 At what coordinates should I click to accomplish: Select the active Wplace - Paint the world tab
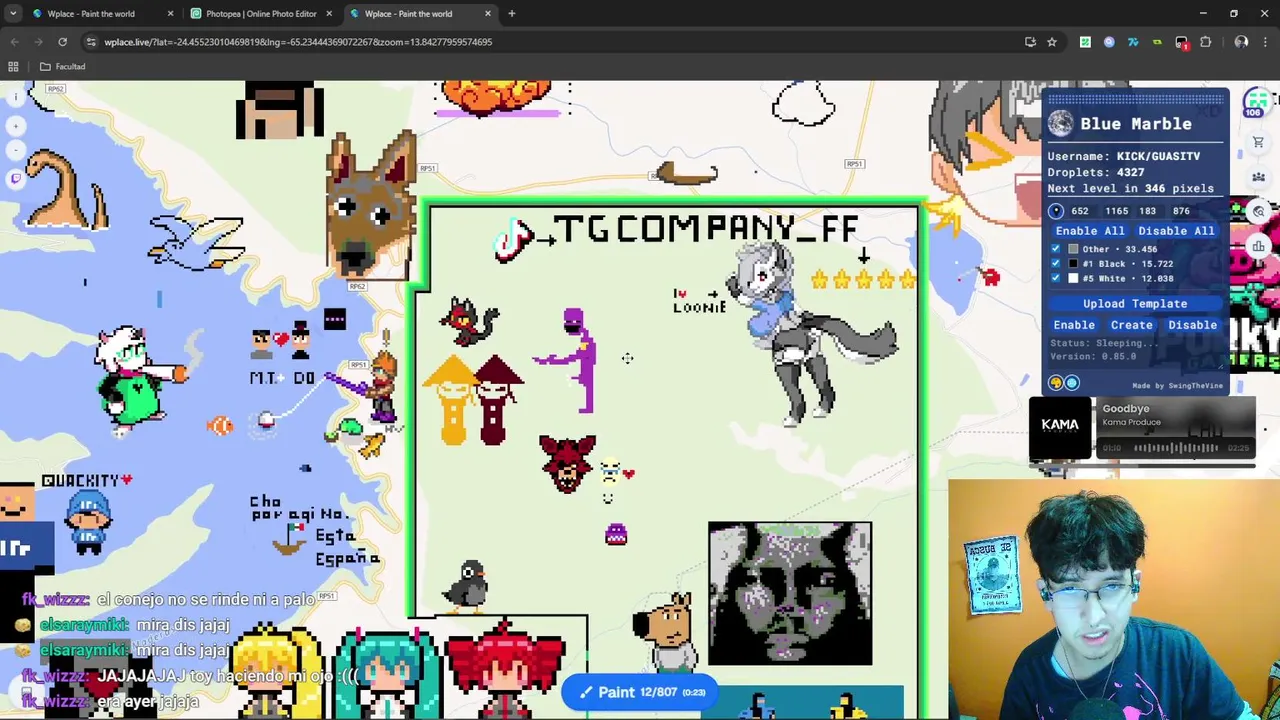418,14
